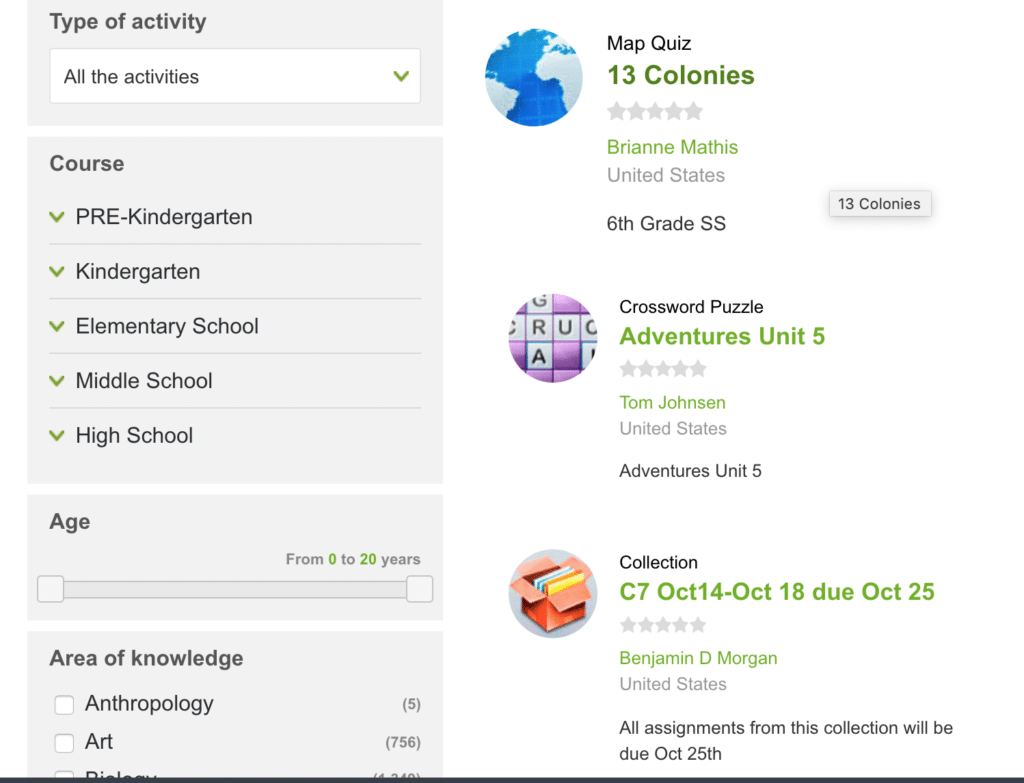1024x783 pixels.
Task: Click star rating under Adventures Unit 5
Action: click(x=663, y=369)
